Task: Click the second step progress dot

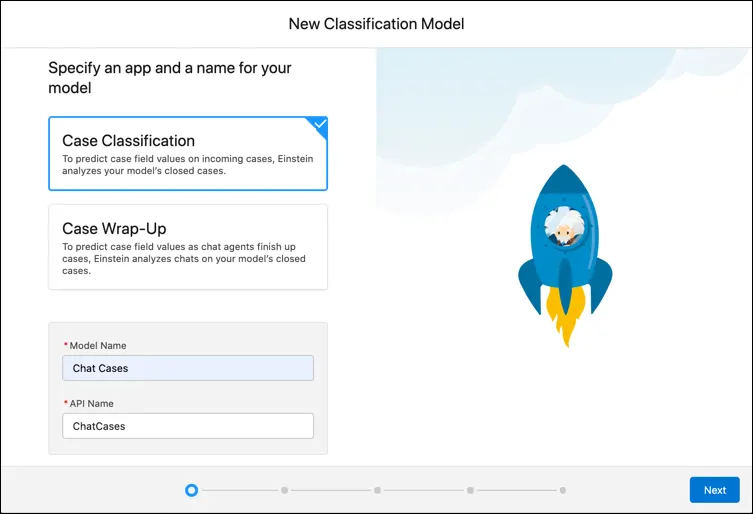Action: click(x=285, y=490)
